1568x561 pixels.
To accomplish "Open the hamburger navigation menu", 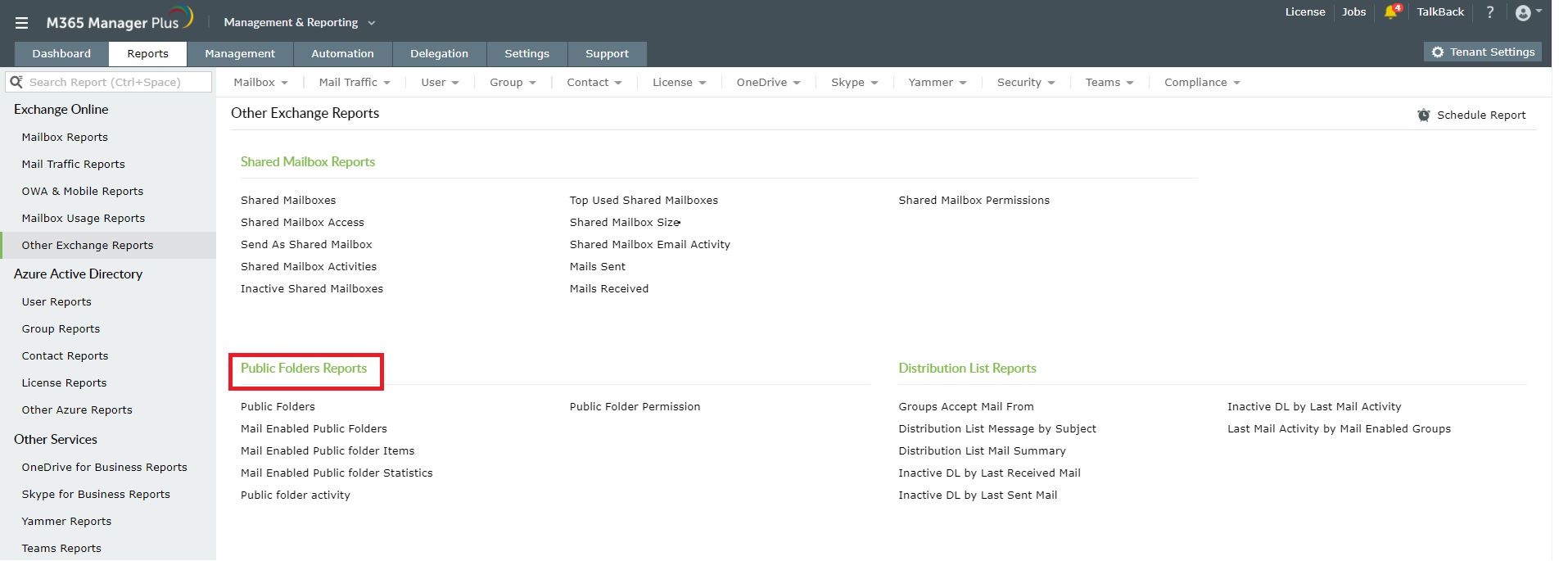I will (x=21, y=23).
